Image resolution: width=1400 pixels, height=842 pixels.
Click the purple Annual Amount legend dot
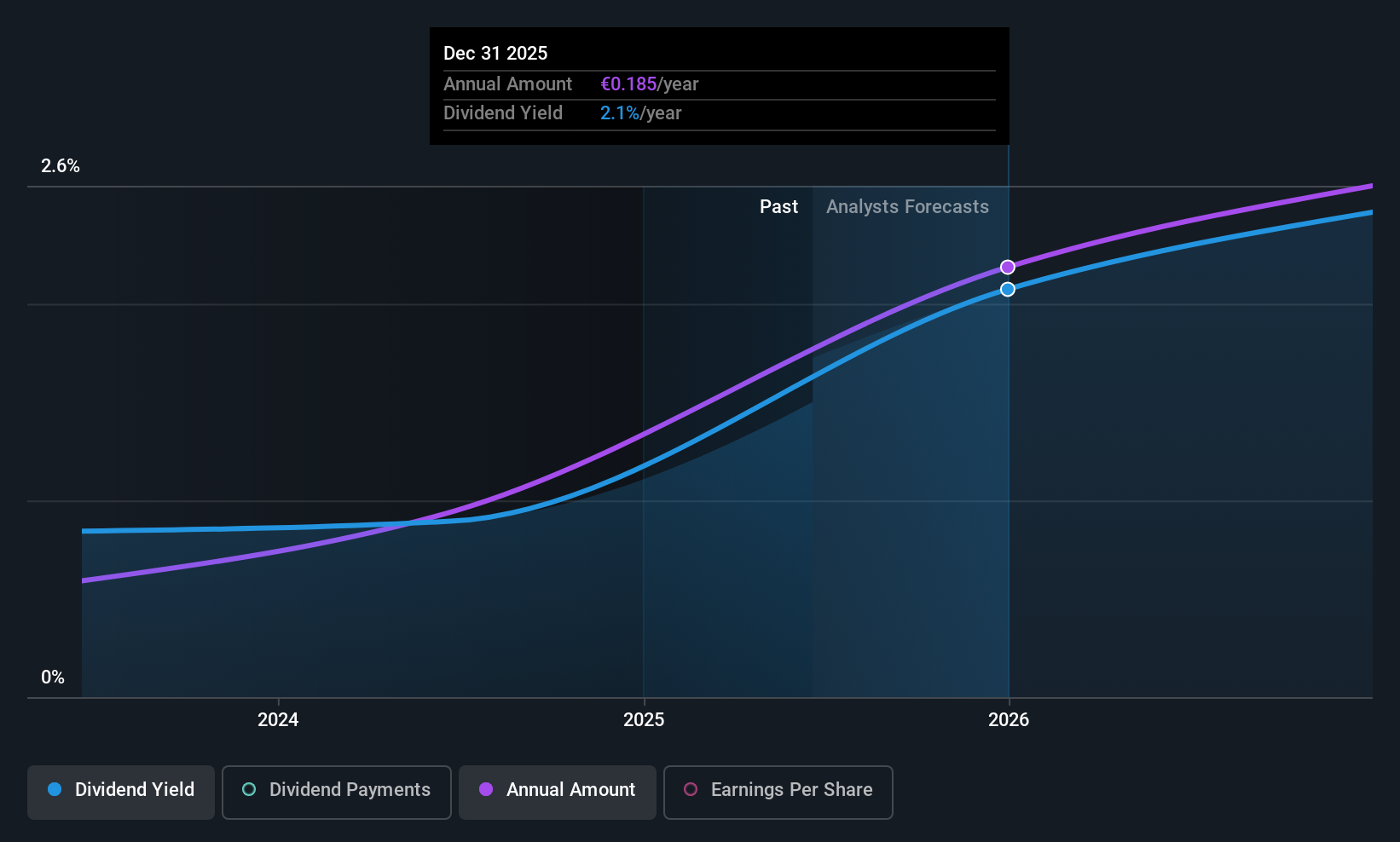click(486, 790)
